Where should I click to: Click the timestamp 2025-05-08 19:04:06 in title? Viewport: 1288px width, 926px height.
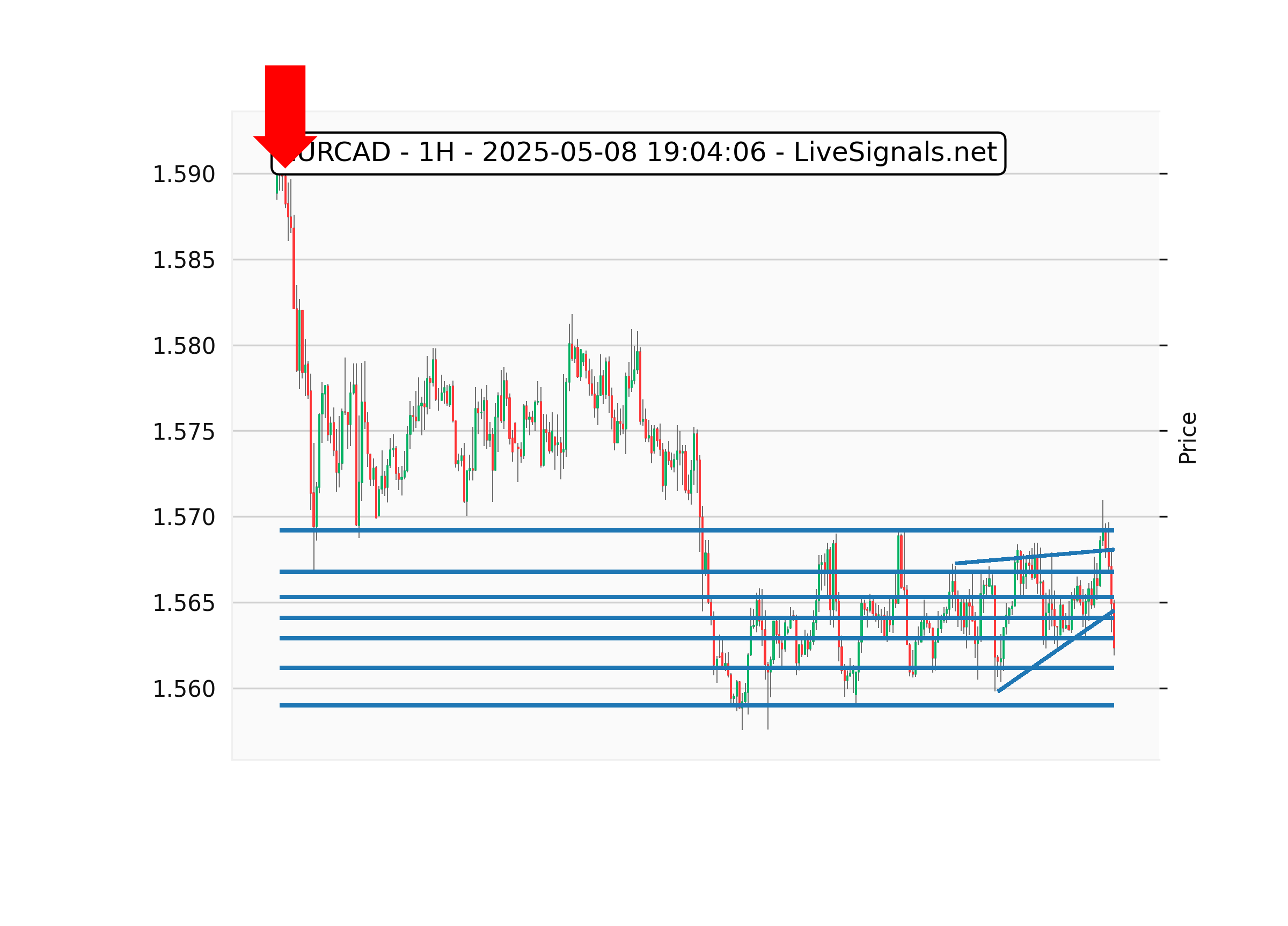(x=624, y=153)
